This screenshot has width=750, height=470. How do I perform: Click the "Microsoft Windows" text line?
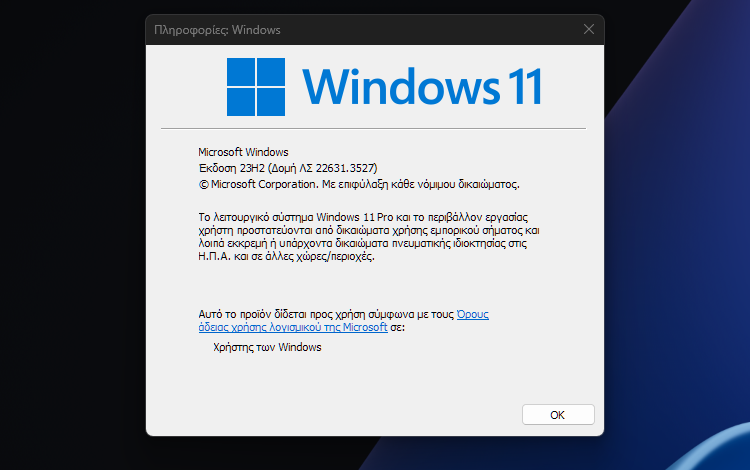(243, 152)
